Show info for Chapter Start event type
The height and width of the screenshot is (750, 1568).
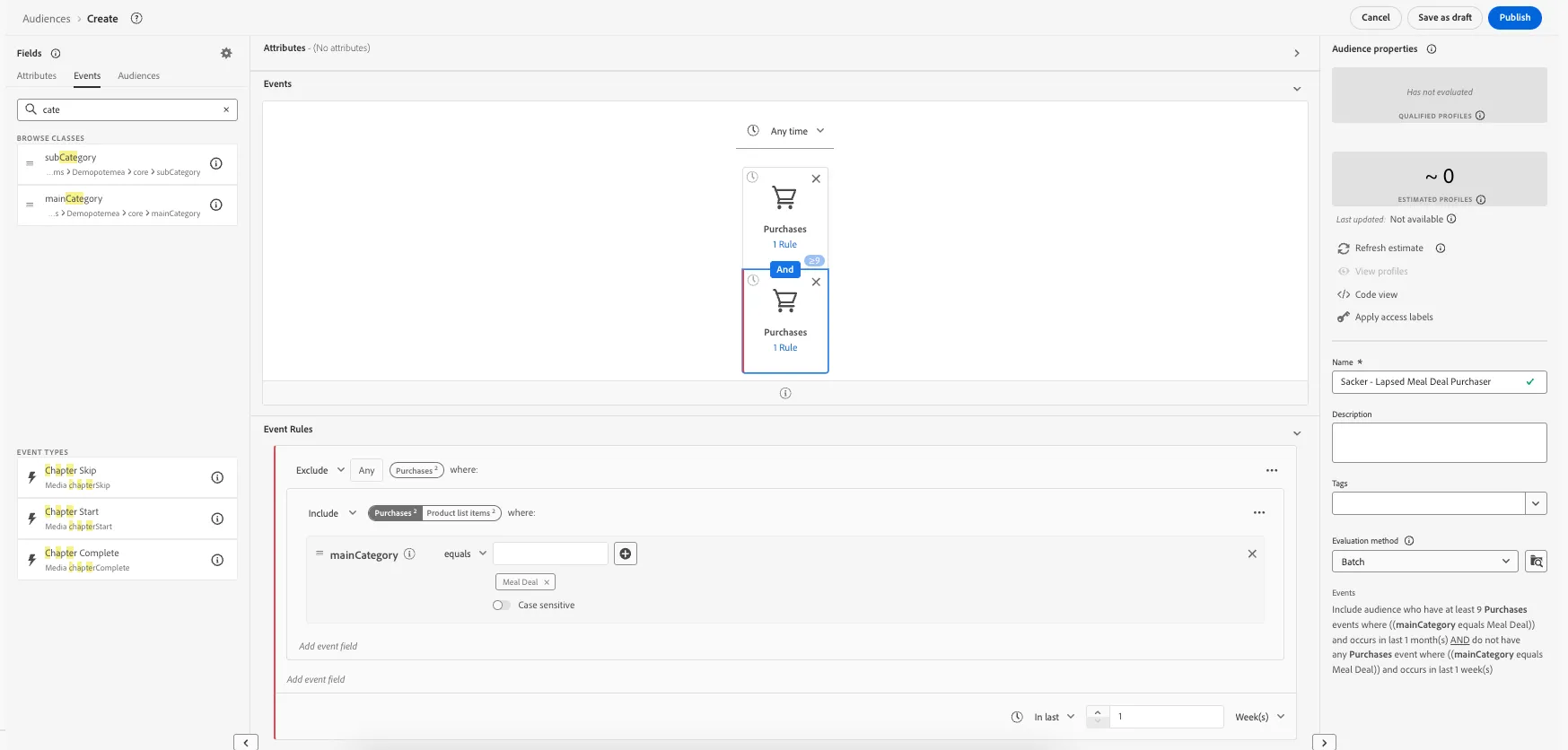pos(217,519)
